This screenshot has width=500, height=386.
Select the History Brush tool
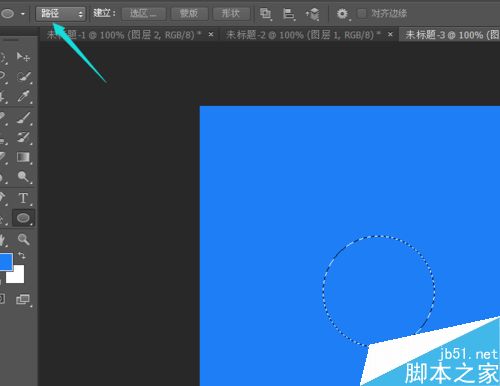tap(23, 138)
